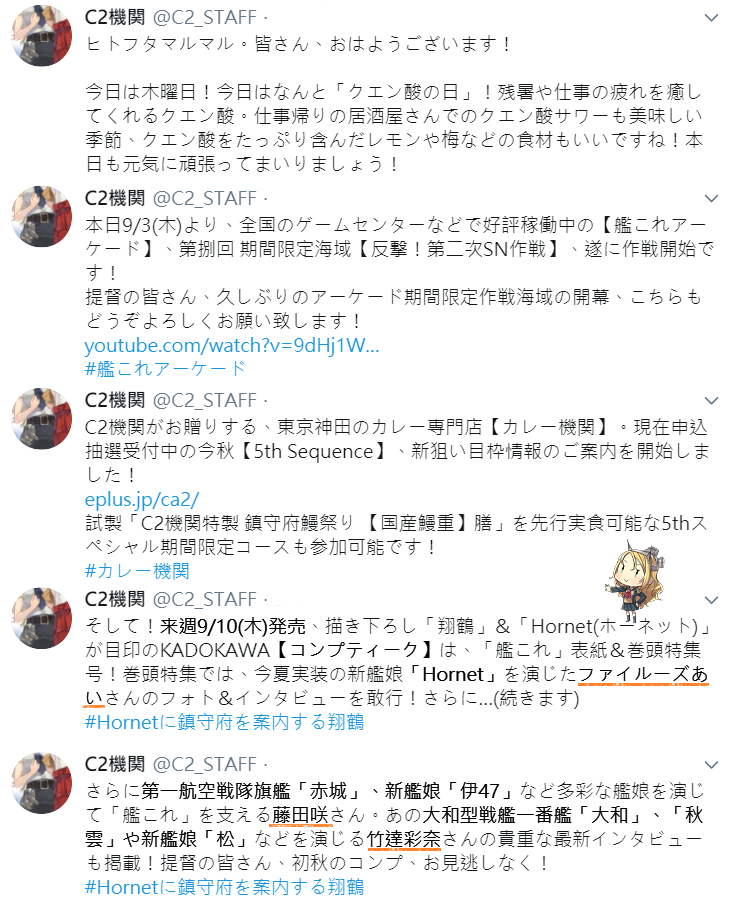Expand the arcade tweet's chevron menu

point(711,199)
